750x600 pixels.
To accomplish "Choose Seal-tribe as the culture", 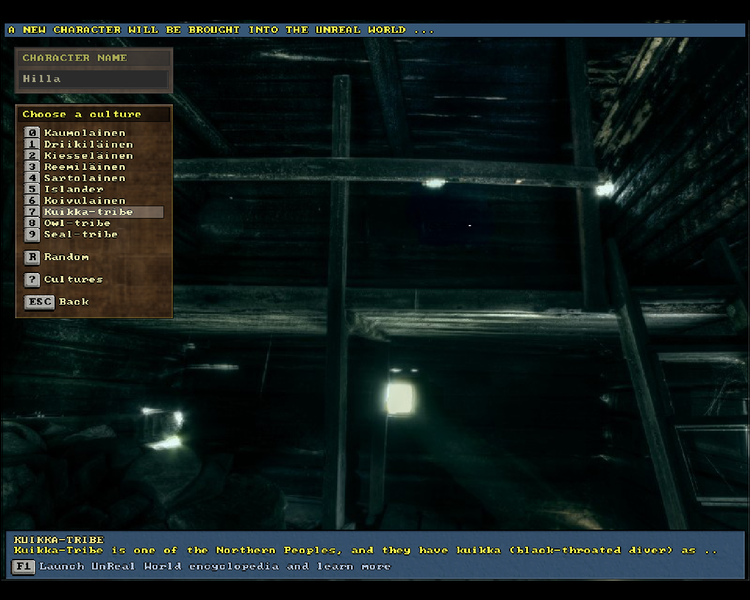I will (x=80, y=234).
